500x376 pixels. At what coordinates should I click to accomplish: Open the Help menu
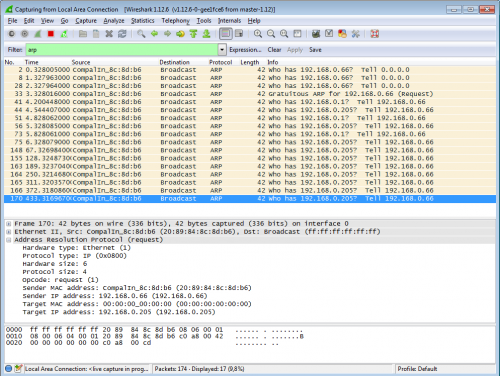[254, 21]
